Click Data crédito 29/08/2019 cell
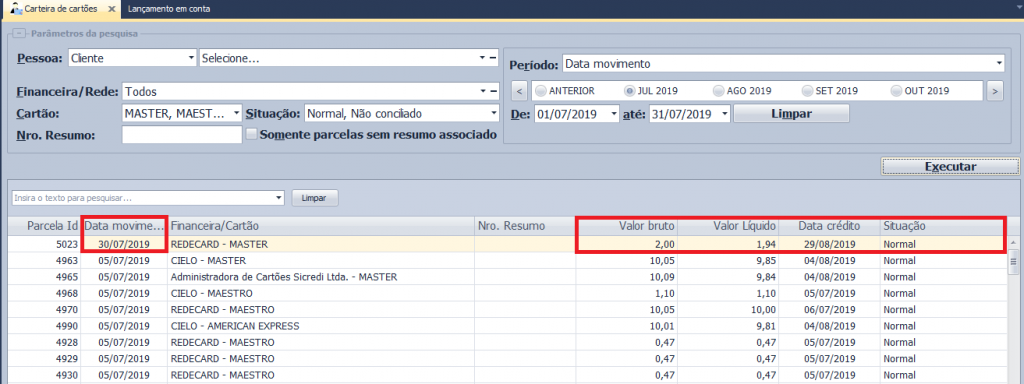Screen dimensions: 1024x384 pos(829,244)
